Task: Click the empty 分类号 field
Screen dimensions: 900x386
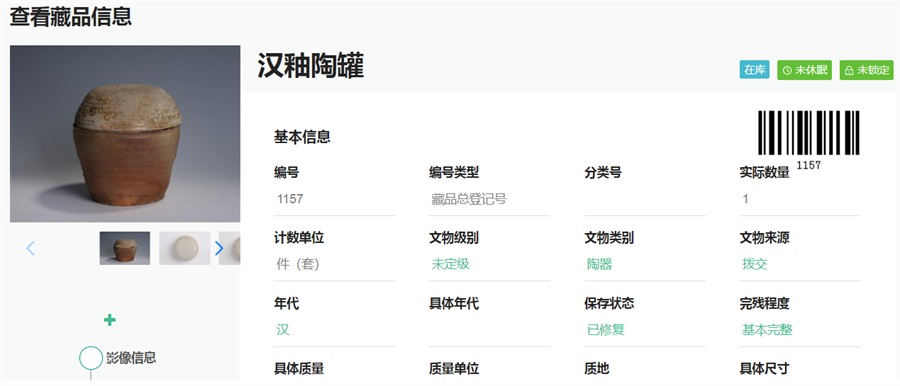Action: tap(645, 200)
